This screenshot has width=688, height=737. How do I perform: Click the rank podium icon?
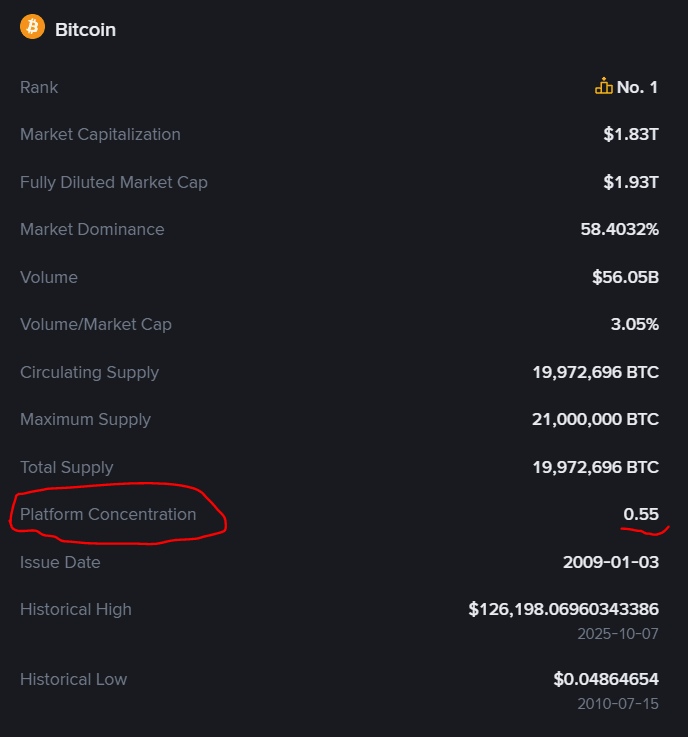(603, 87)
